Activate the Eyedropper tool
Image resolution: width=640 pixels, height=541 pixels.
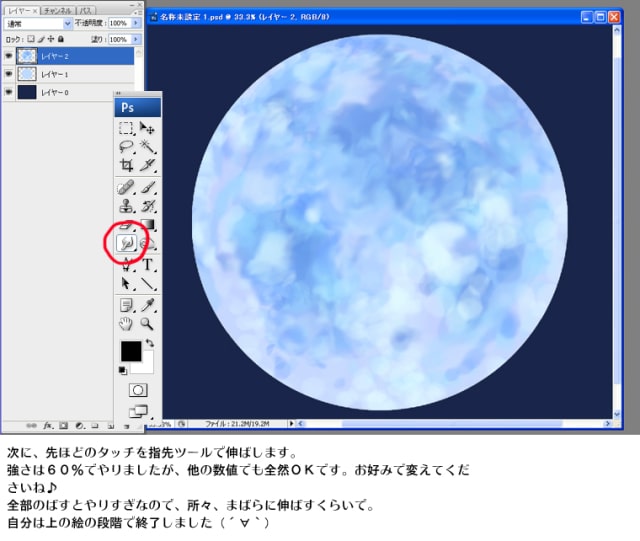[148, 305]
